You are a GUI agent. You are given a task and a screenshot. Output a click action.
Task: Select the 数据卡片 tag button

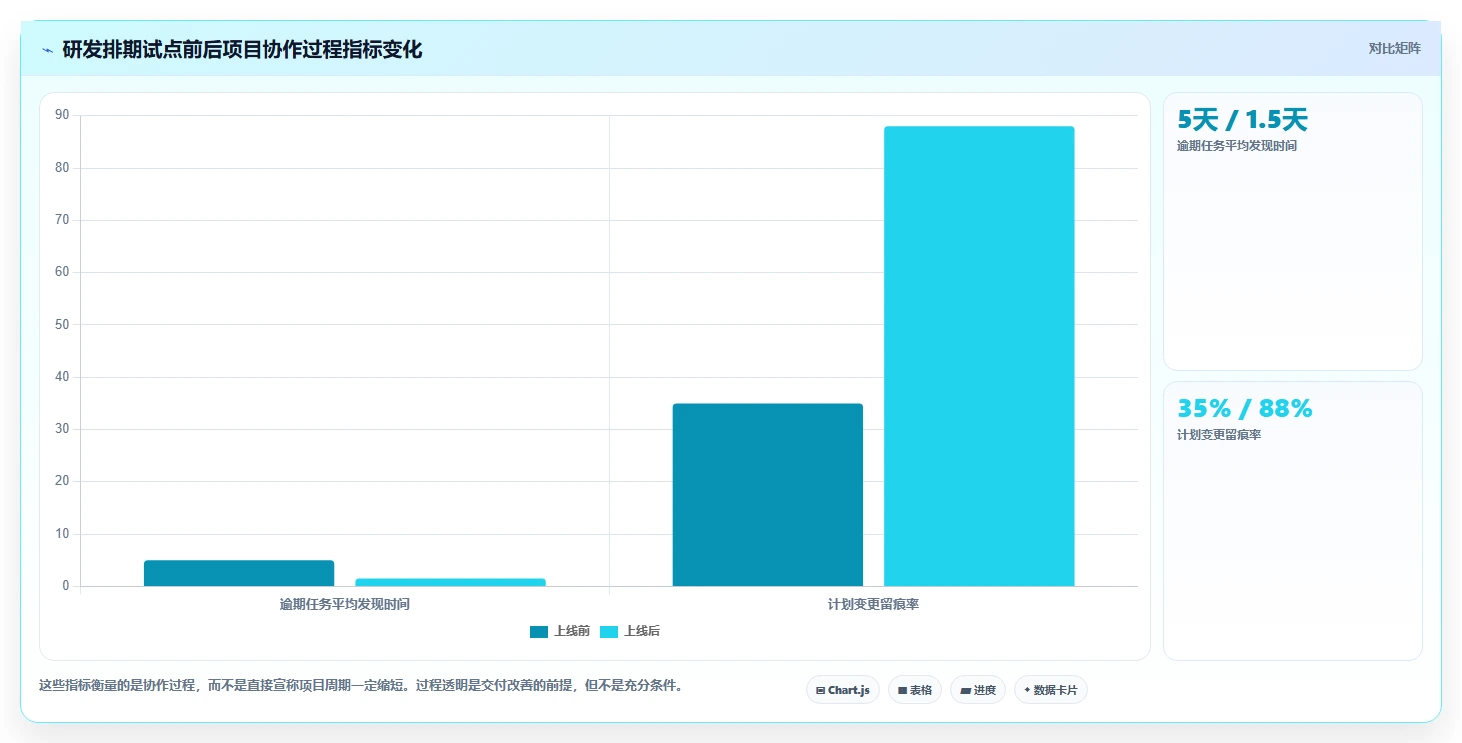1051,690
